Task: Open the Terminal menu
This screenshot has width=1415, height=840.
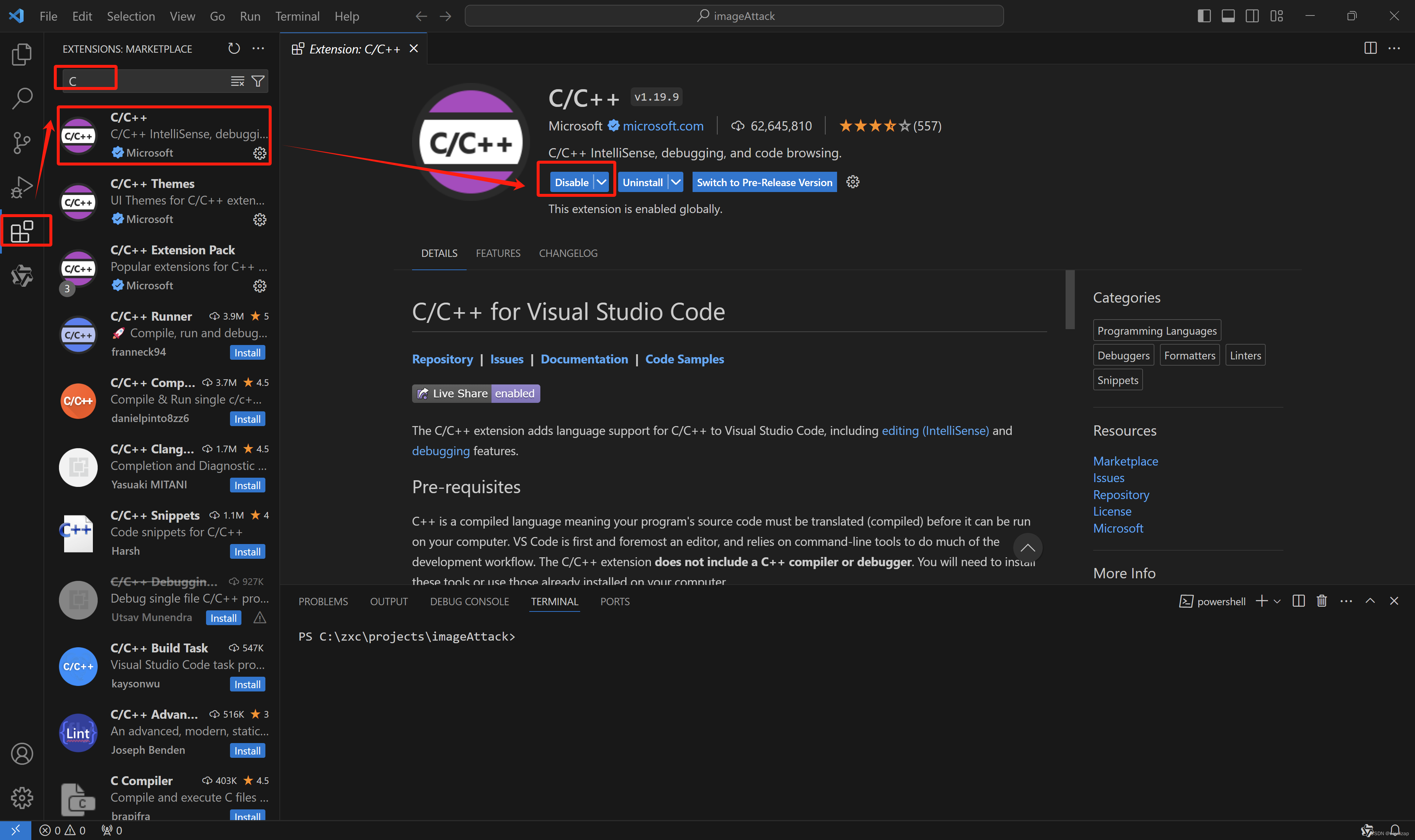Action: (297, 16)
